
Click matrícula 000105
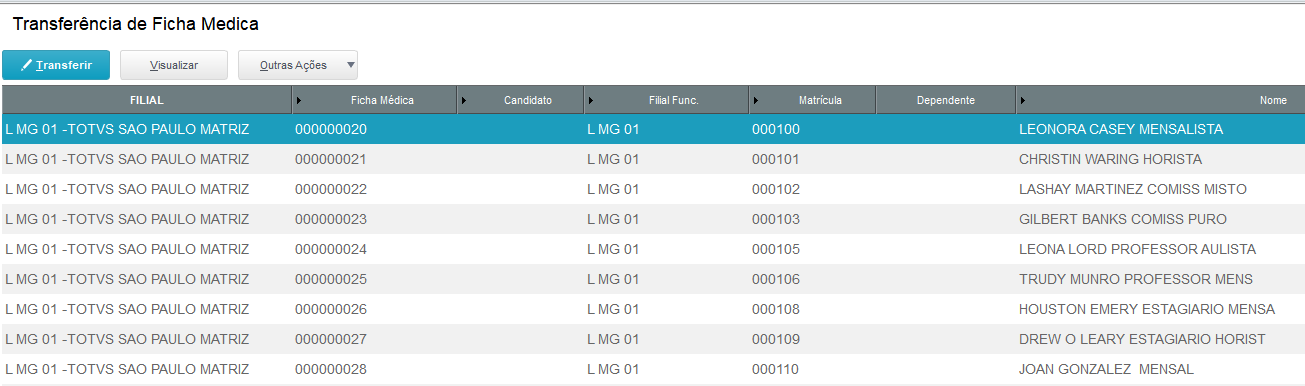(x=775, y=249)
